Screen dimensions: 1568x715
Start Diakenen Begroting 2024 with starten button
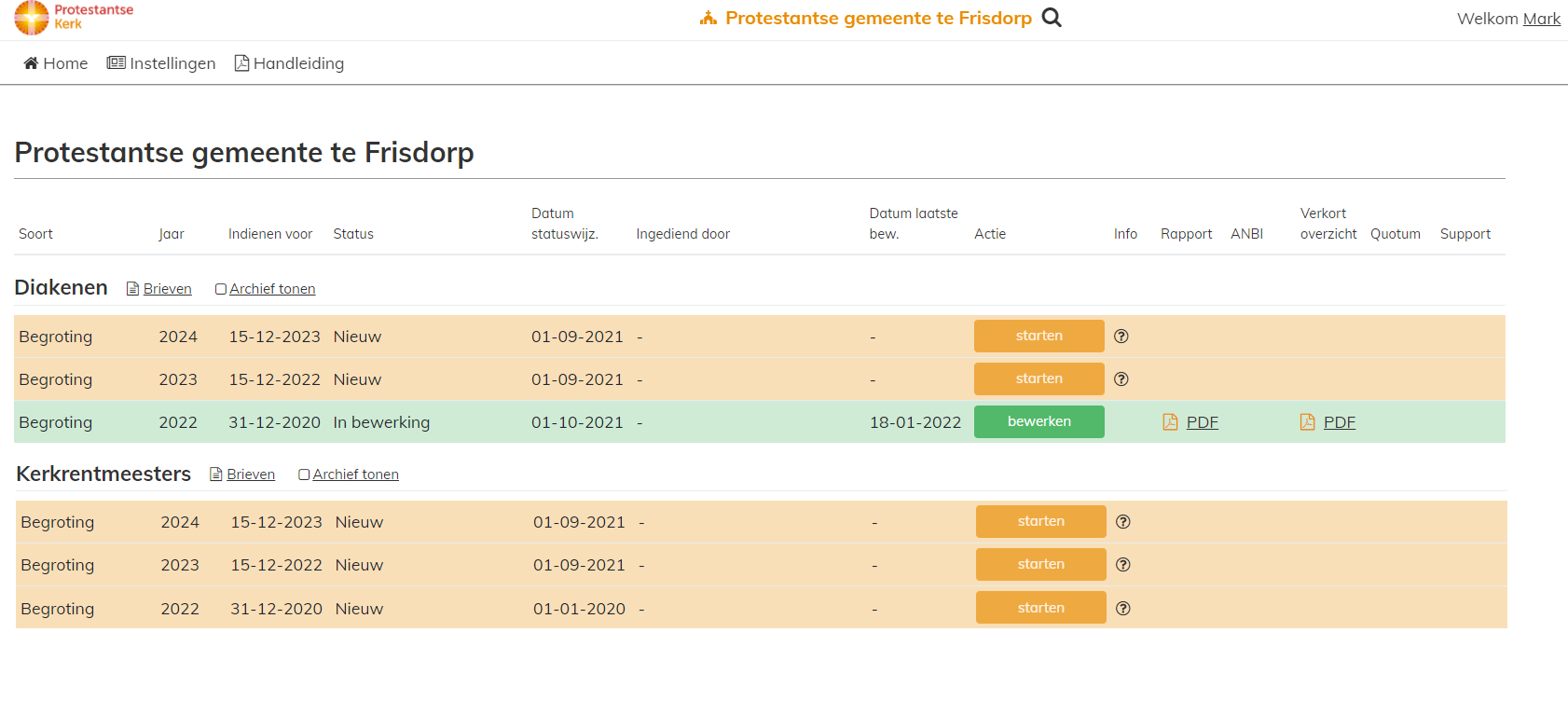tap(1038, 337)
